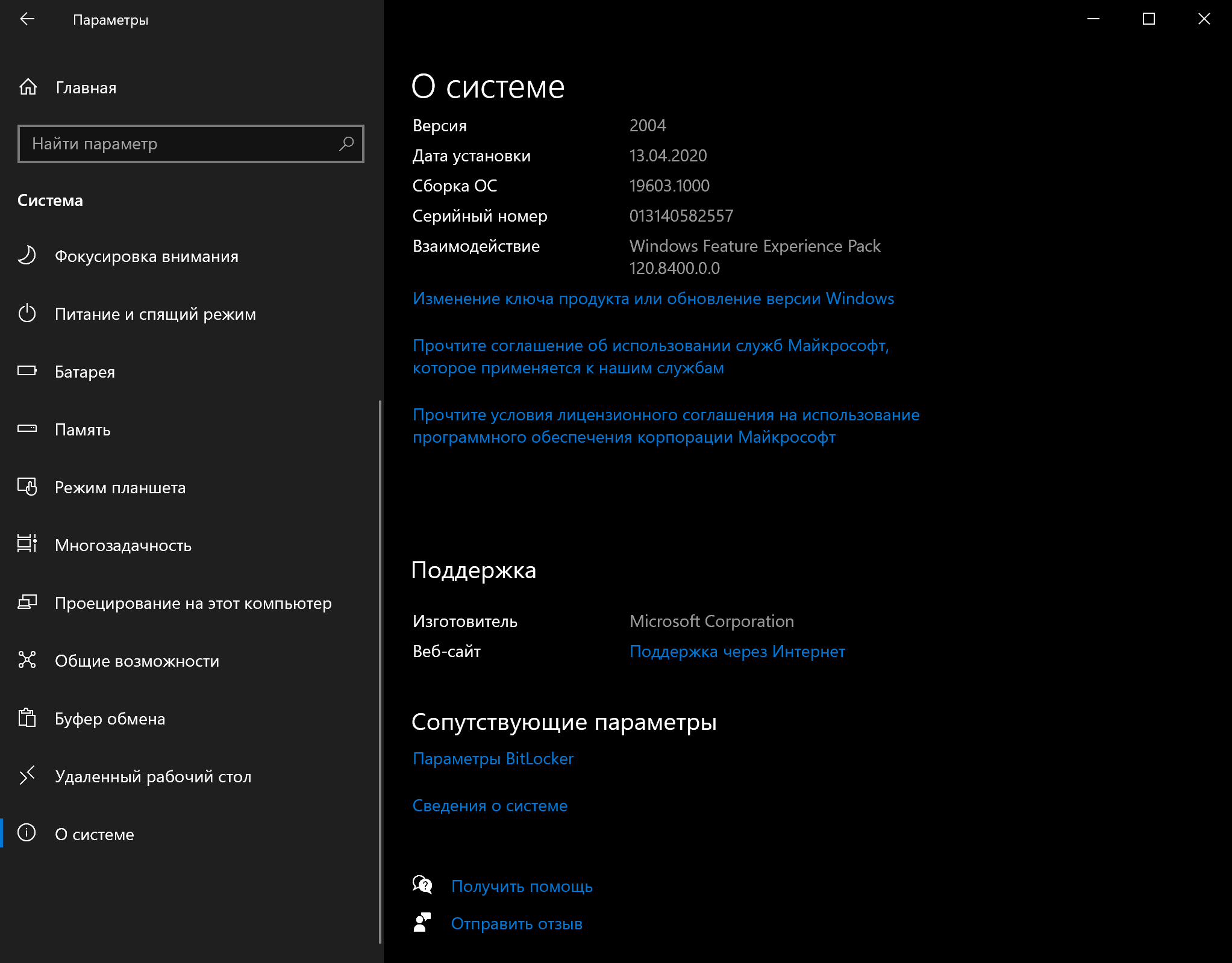This screenshot has width=1232, height=963.
Task: Click the Батарея battery icon
Action: click(x=27, y=371)
